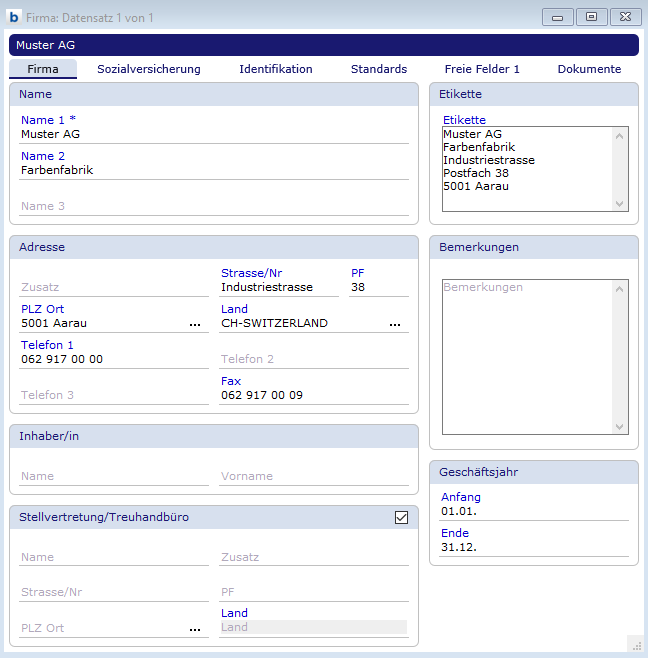The image size is (648, 658).
Task: Toggle the Stellvertretung/Treuhandbüro checkbox
Action: (x=402, y=517)
